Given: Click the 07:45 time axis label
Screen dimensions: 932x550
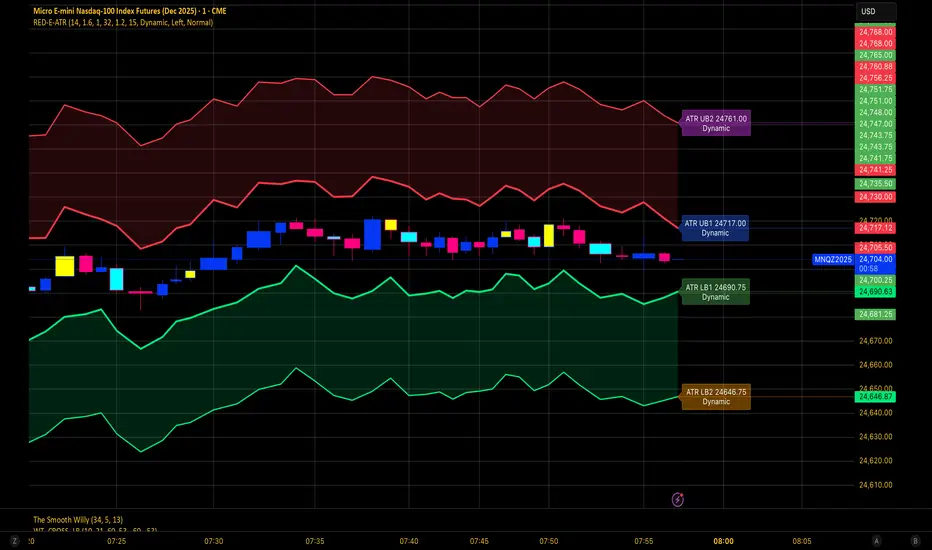Looking at the screenshot, I should [479, 541].
